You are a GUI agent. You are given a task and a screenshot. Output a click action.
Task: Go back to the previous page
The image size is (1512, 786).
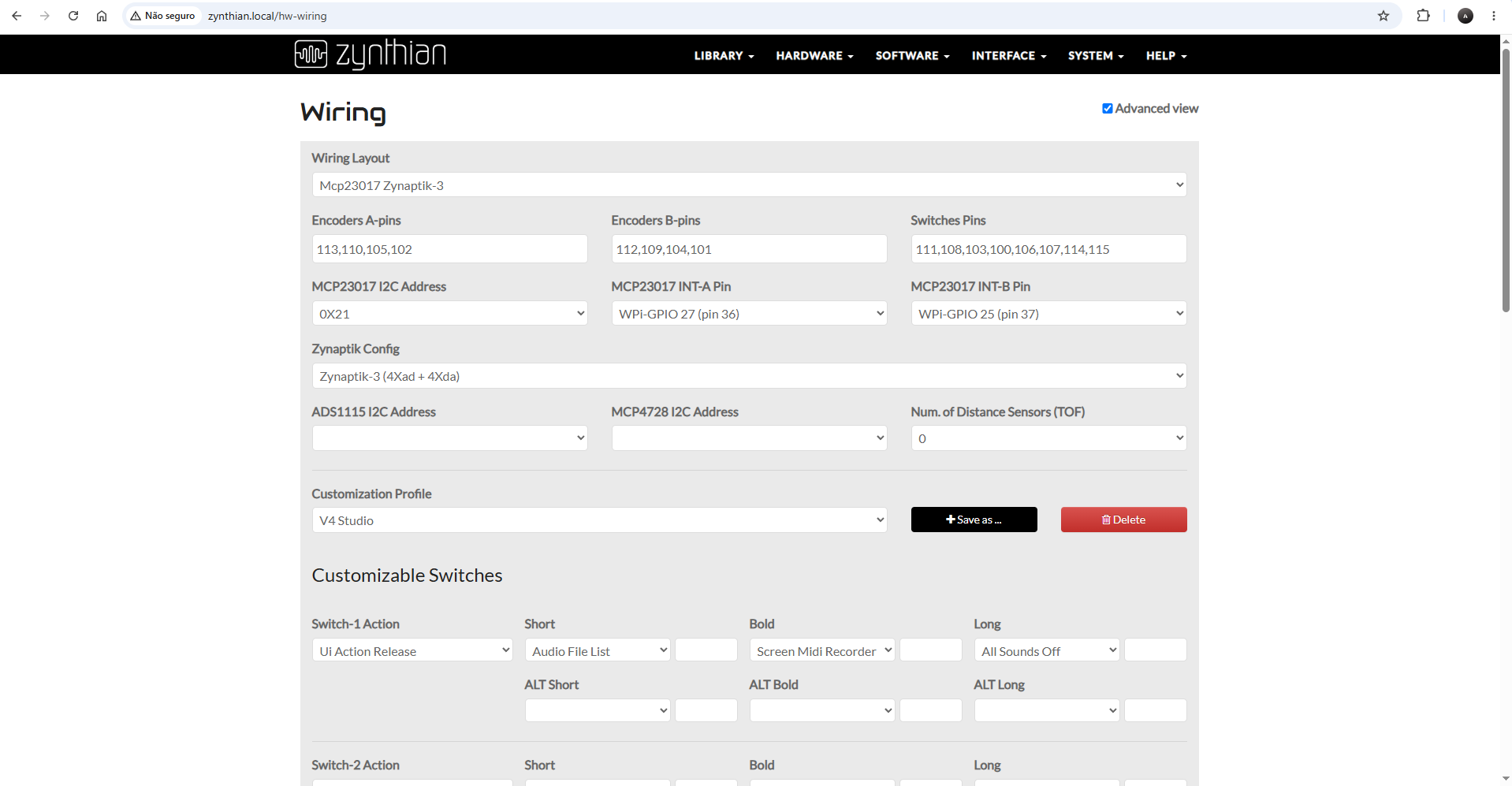[x=17, y=16]
